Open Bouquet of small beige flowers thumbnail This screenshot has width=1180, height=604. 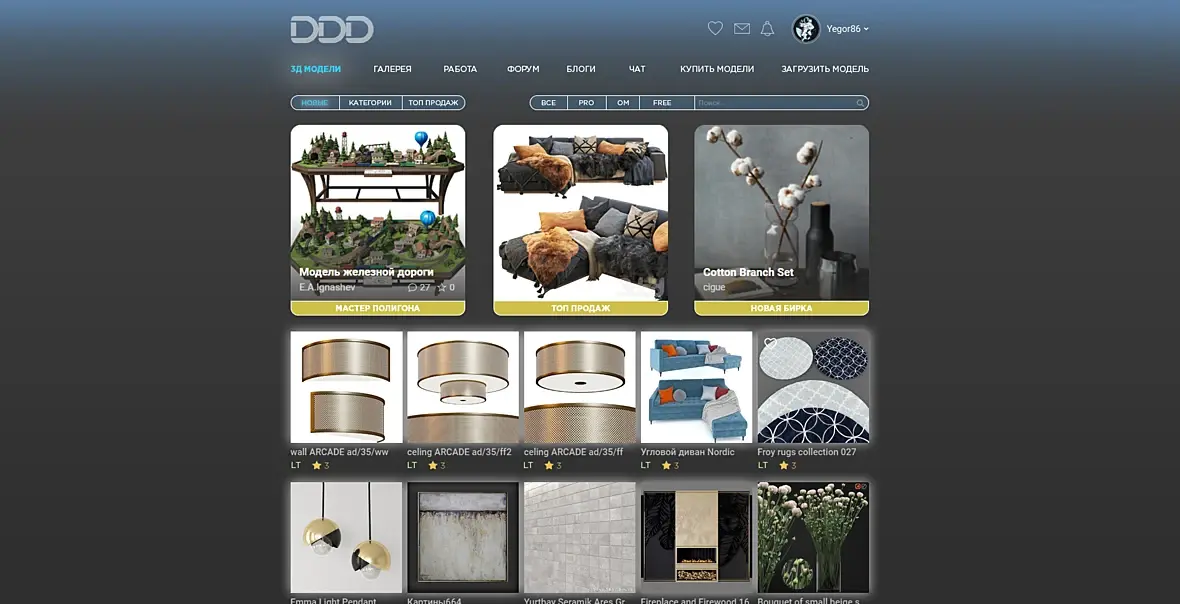813,538
